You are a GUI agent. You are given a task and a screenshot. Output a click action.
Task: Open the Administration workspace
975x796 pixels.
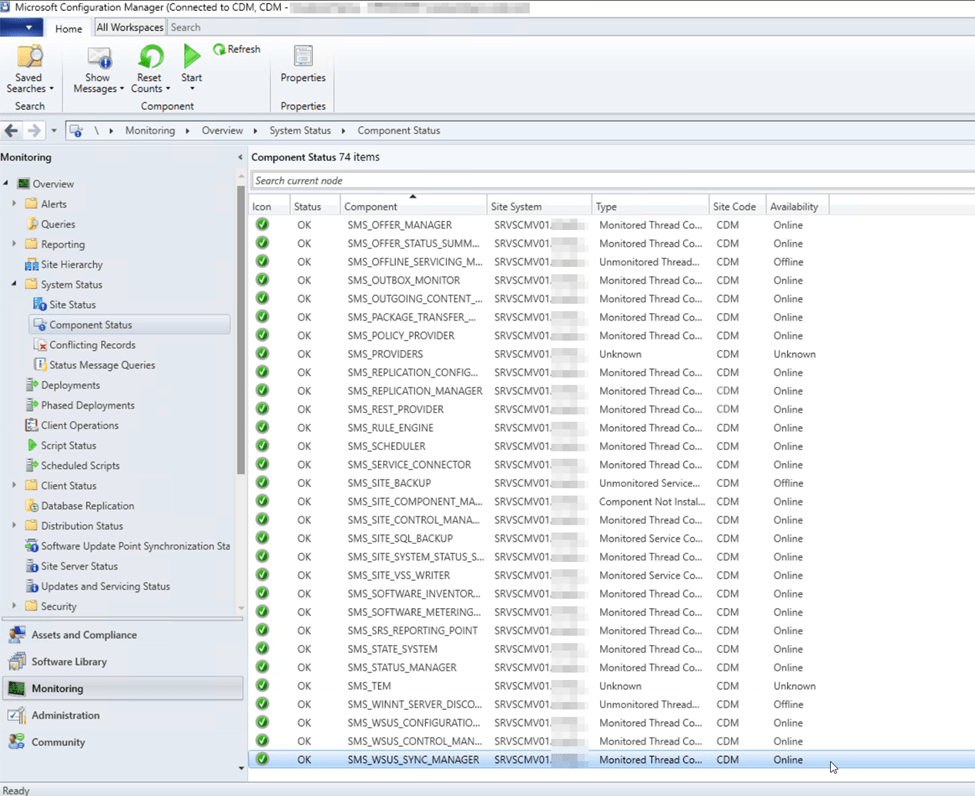click(x=65, y=715)
